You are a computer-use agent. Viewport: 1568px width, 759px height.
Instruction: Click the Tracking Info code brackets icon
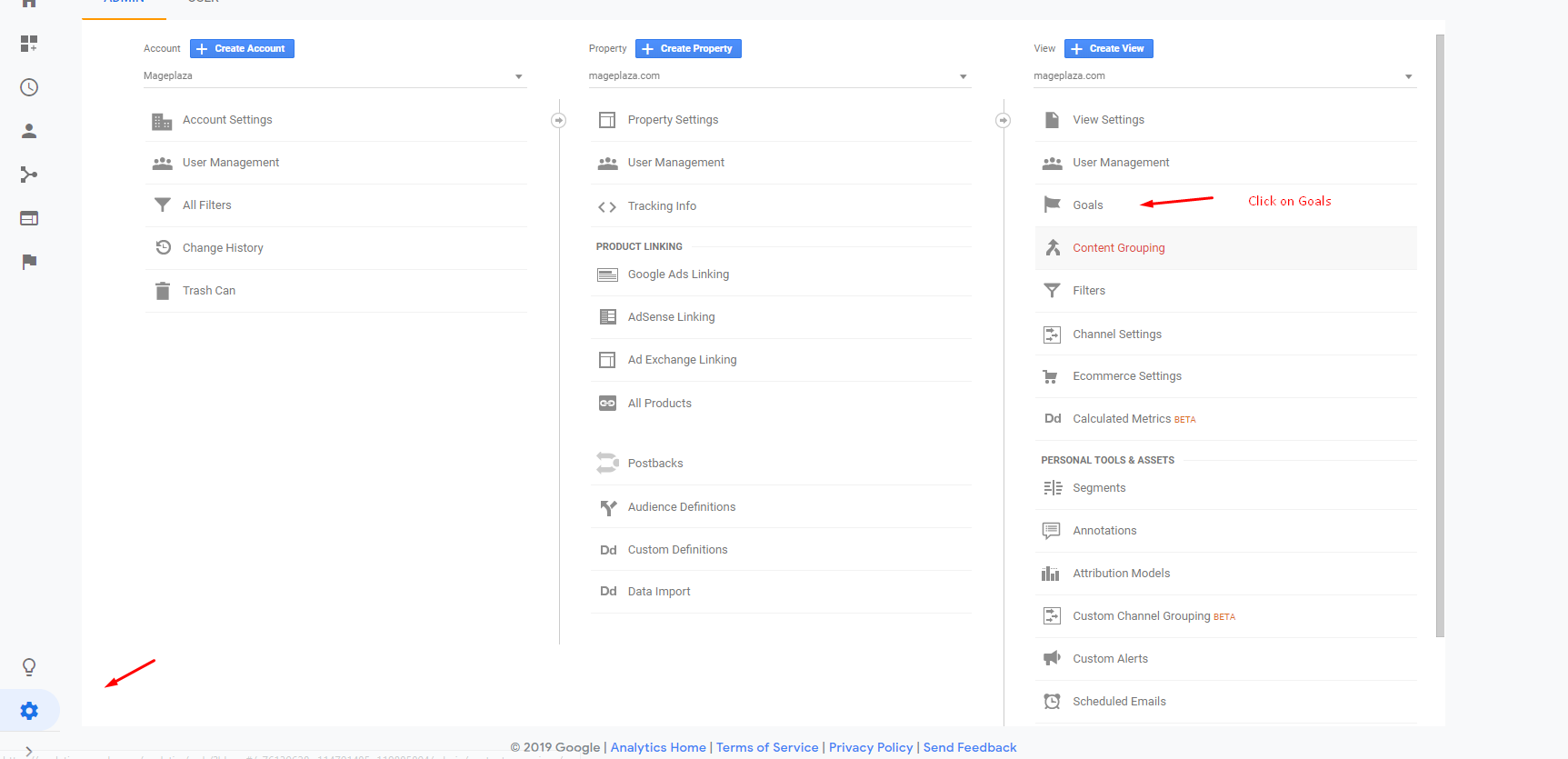click(x=607, y=207)
